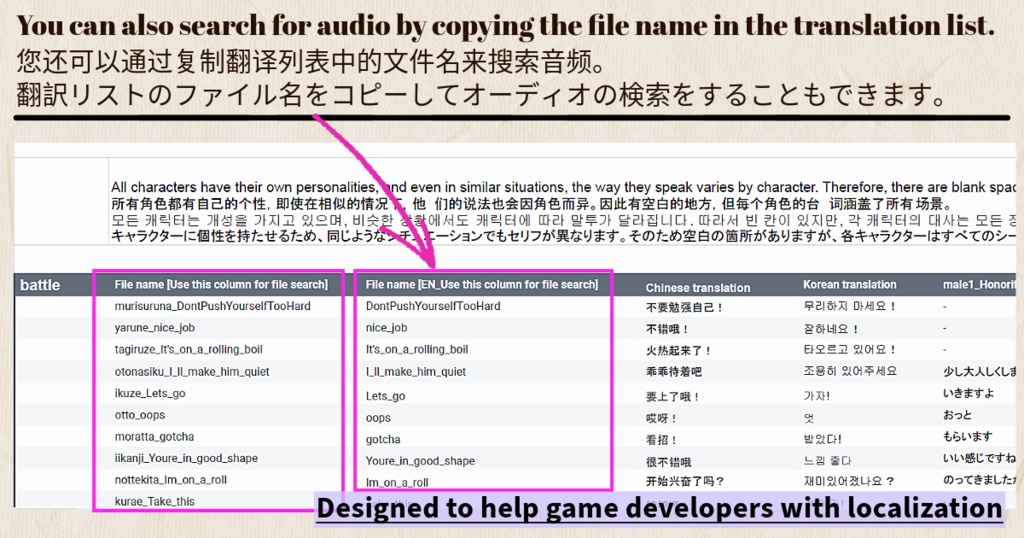This screenshot has height=538, width=1024.
Task: Select cell 'moratta_gotcha'
Action: coord(154,436)
